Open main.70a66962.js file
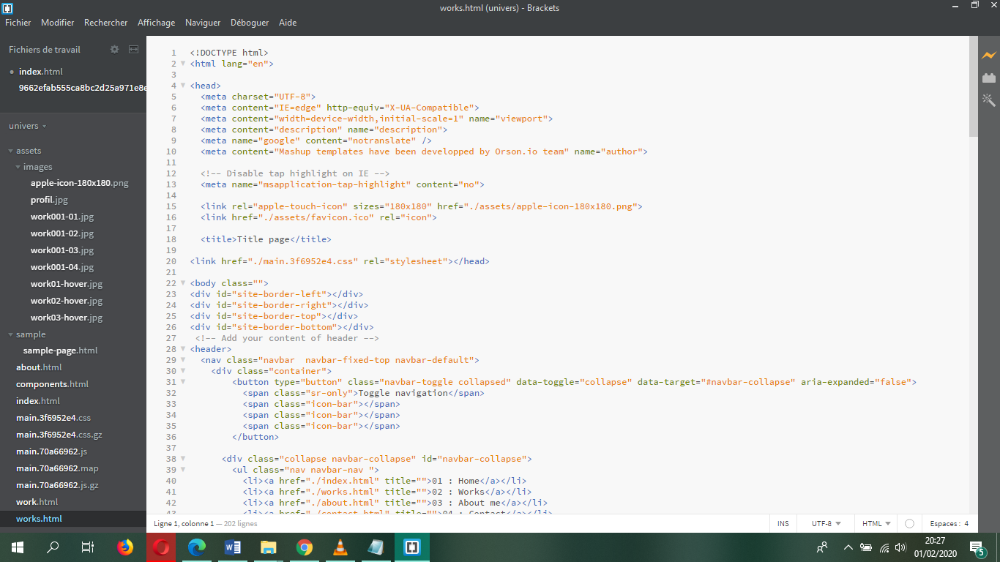This screenshot has width=1000, height=562. pyautogui.click(x=52, y=451)
